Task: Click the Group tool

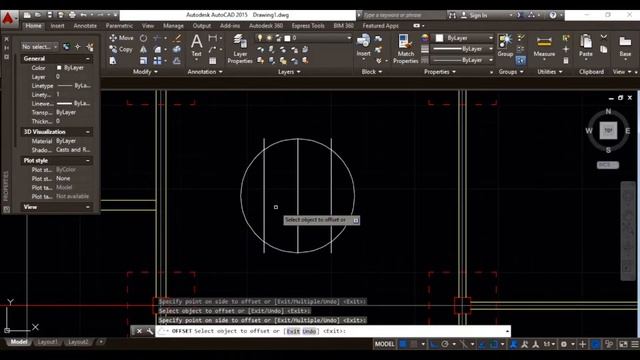Action: click(x=505, y=46)
